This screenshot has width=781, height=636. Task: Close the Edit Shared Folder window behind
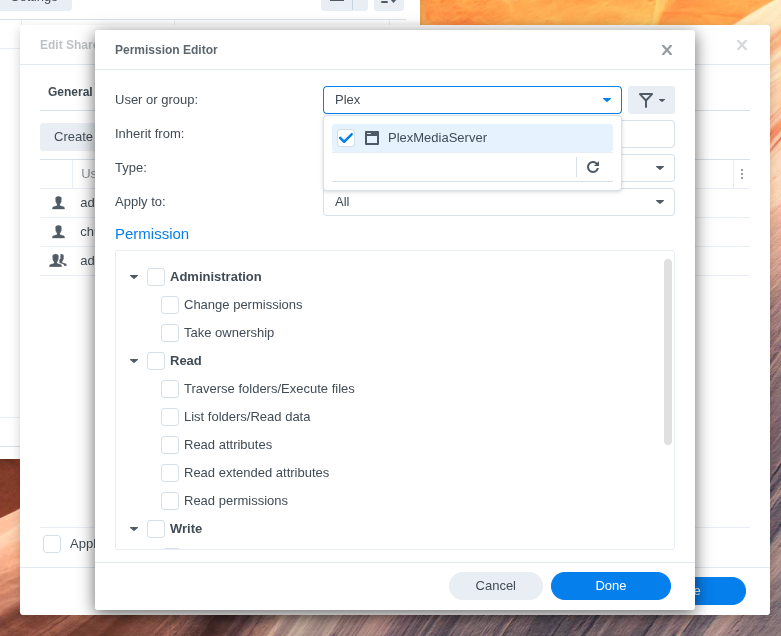[x=742, y=45]
